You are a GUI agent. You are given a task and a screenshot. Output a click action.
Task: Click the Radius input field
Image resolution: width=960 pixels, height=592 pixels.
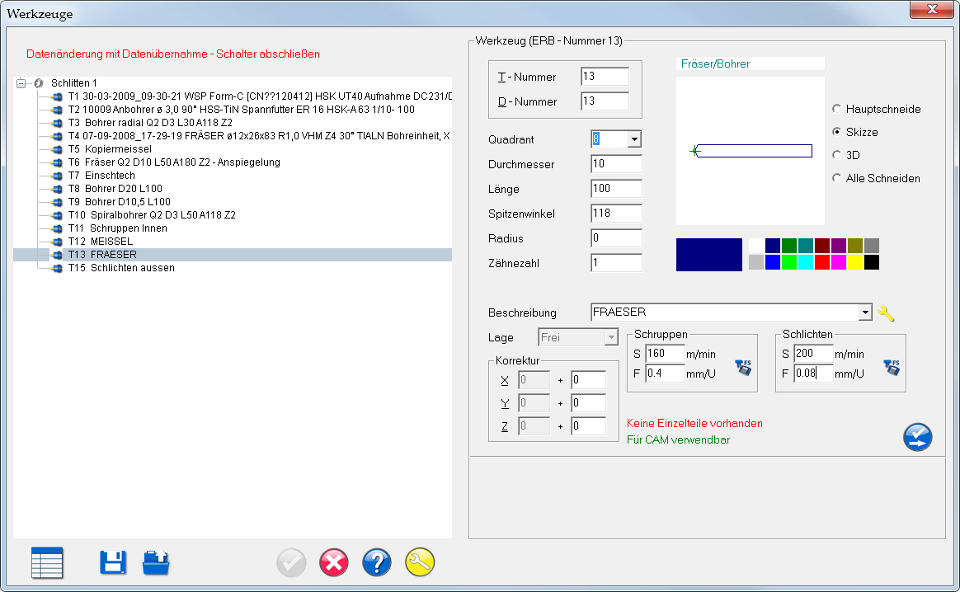617,238
